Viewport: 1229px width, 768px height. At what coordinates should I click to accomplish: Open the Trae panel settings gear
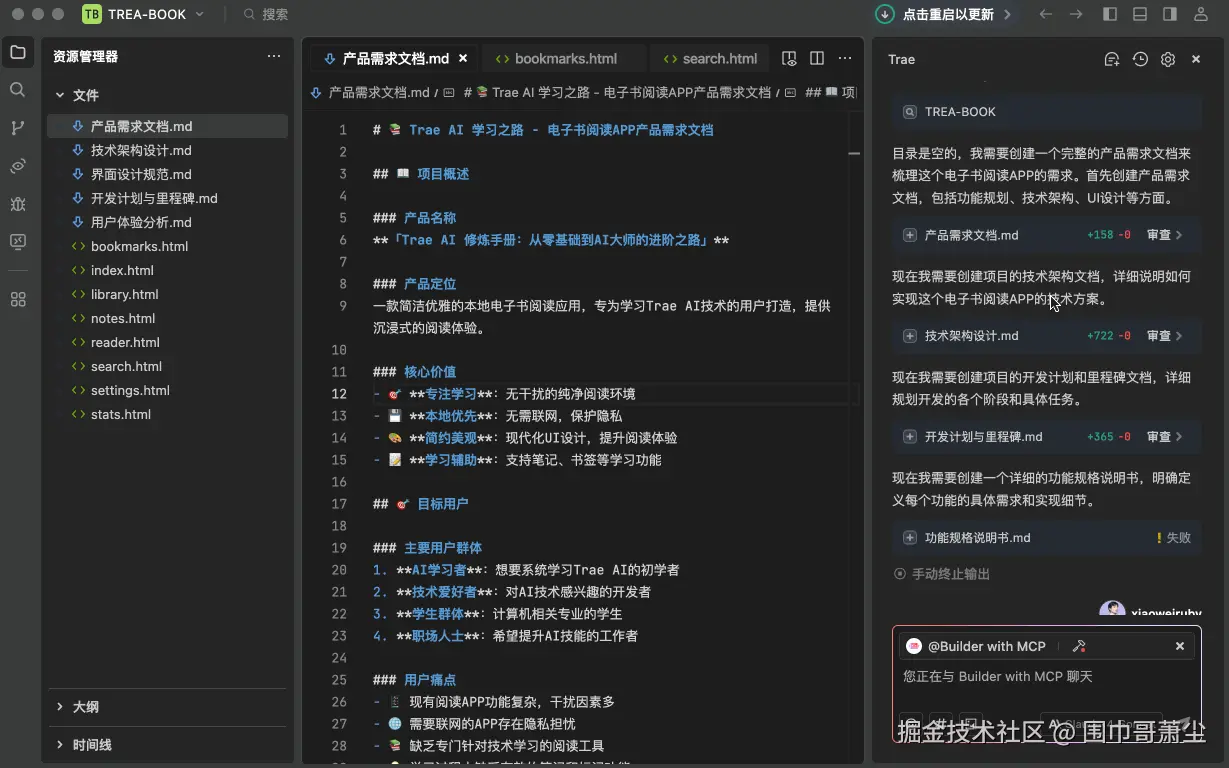point(1168,59)
